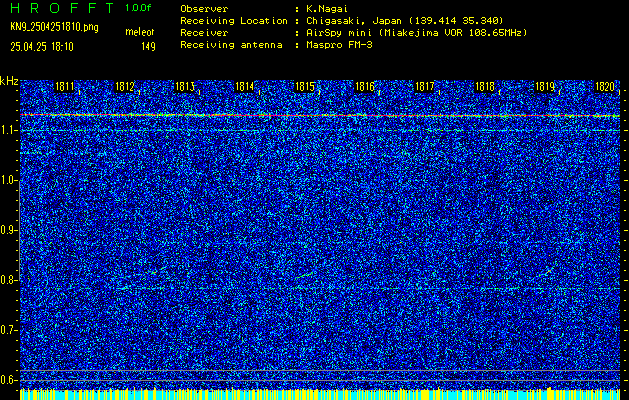This screenshot has width=629, height=400.
Task: Click the 1820 time marker
Action: [x=605, y=86]
